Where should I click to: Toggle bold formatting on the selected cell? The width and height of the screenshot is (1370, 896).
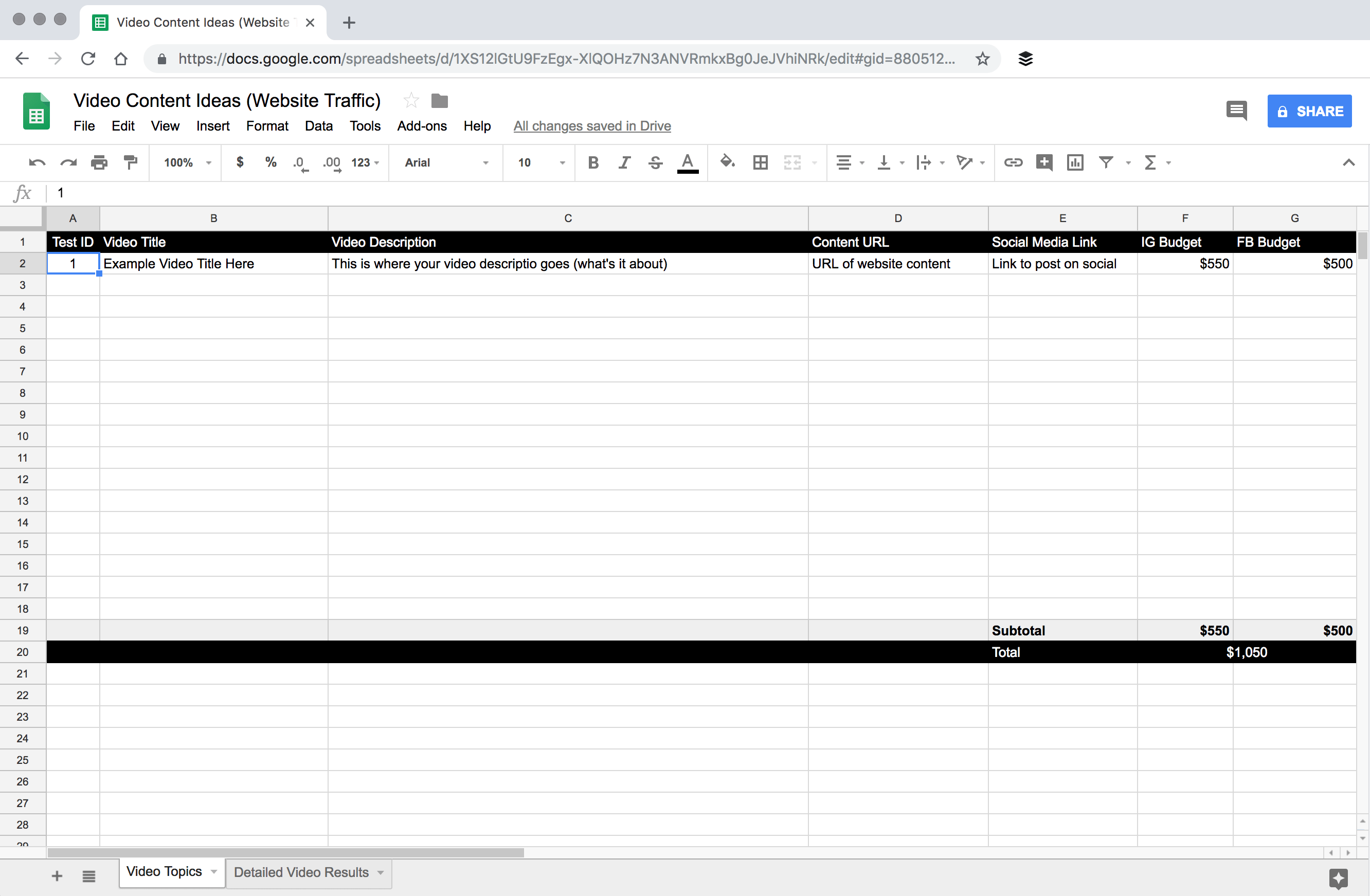tap(593, 162)
